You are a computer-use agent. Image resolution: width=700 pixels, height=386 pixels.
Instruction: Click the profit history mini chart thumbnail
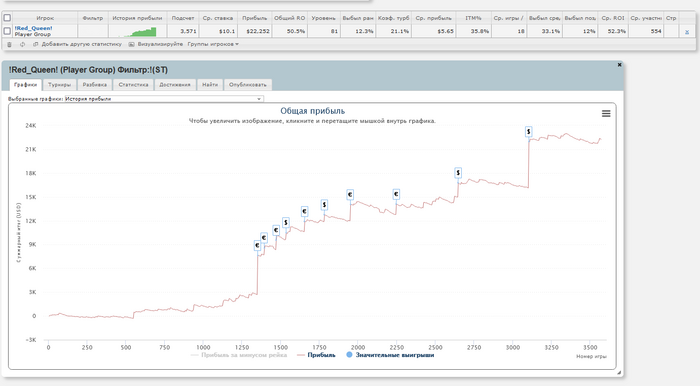138,31
